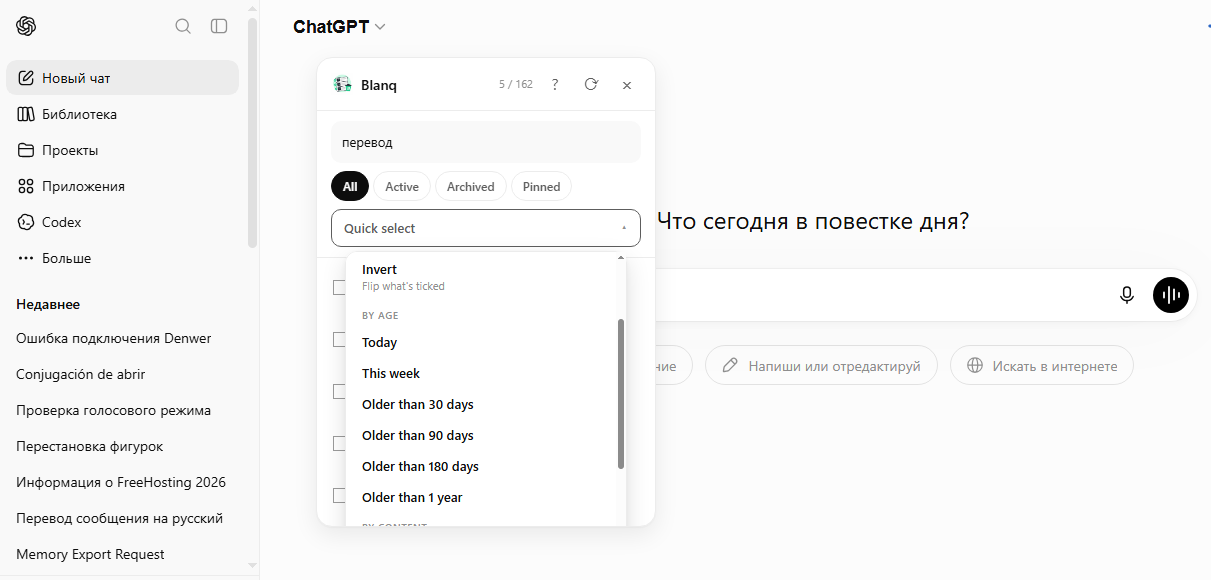Switch to the Active filter tab

(402, 186)
